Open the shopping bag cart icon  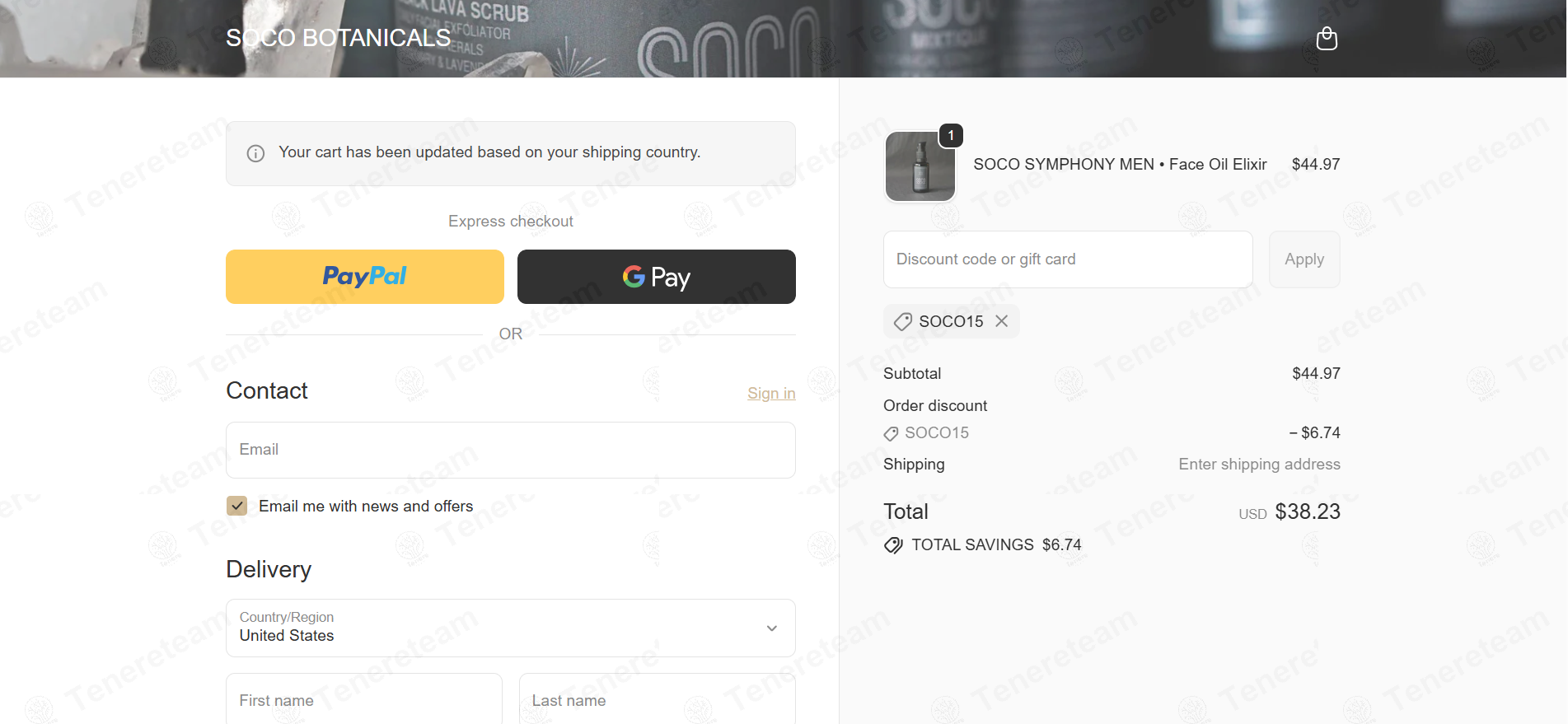click(1327, 39)
